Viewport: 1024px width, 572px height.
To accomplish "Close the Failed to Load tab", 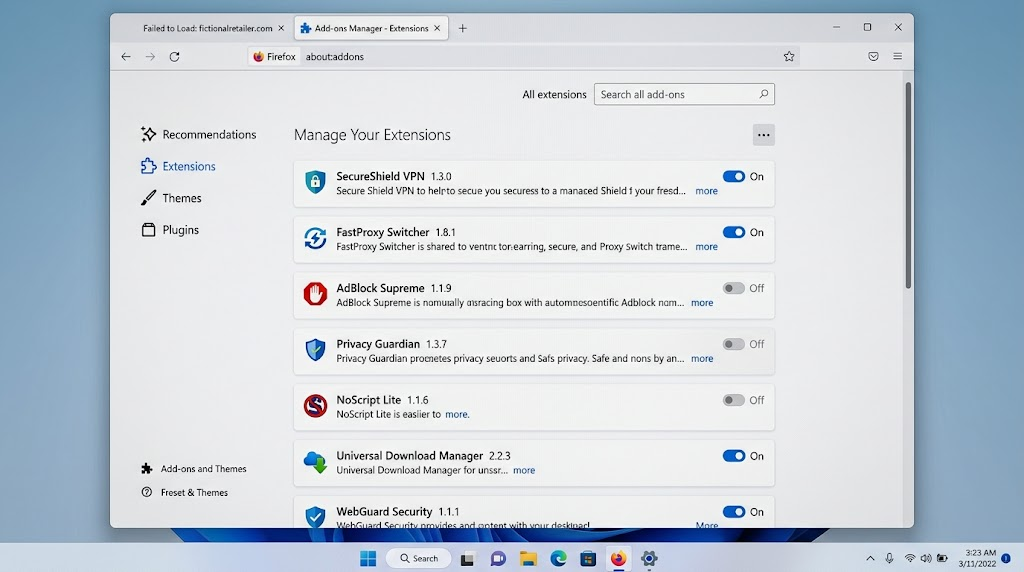I will 281,28.
